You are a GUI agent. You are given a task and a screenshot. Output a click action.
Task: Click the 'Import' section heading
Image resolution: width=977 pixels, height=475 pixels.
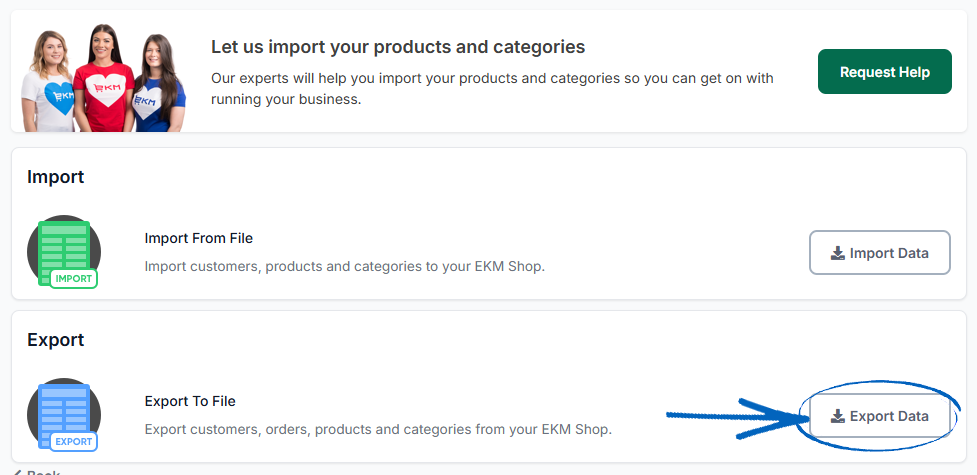point(55,177)
